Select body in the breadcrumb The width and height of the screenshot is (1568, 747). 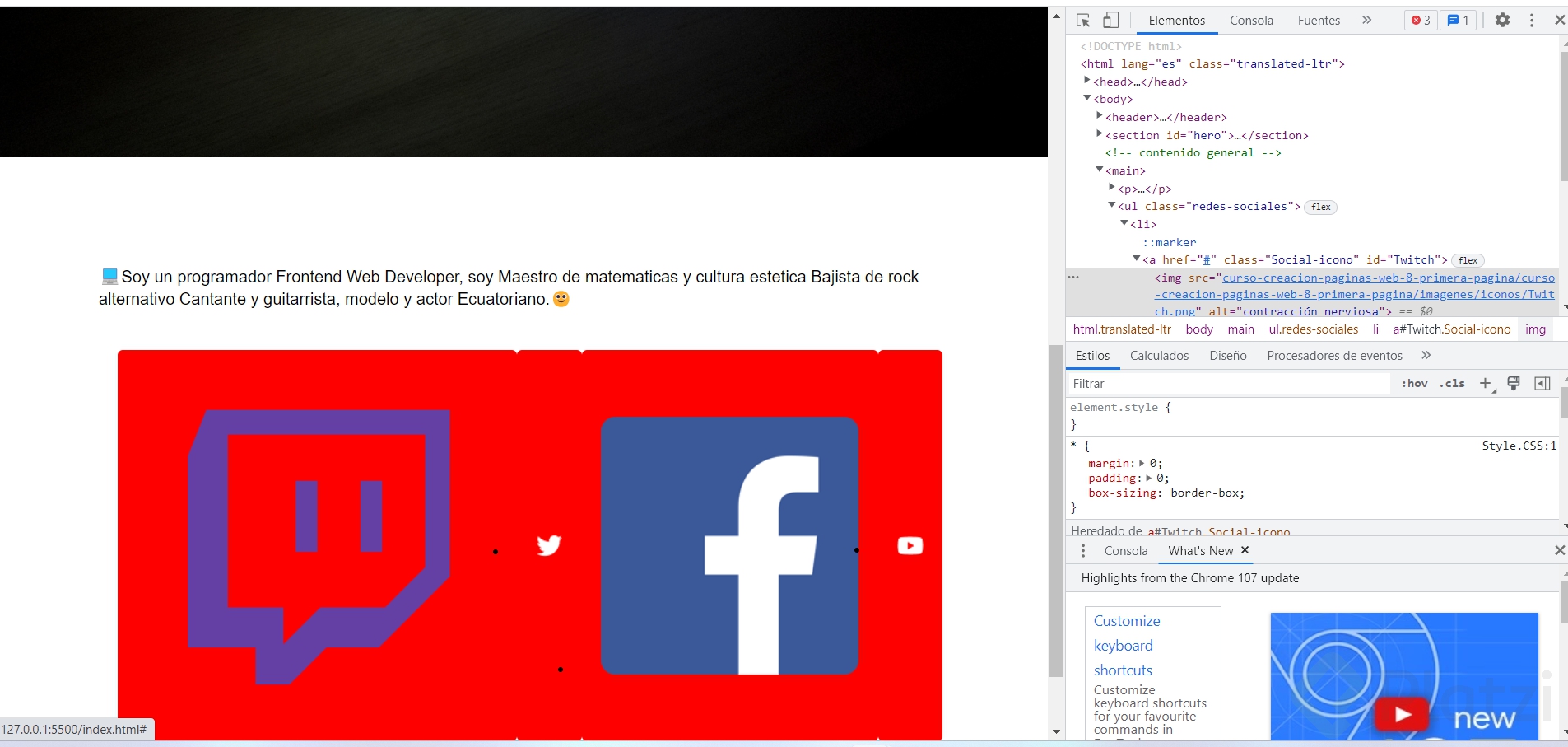(x=1199, y=329)
